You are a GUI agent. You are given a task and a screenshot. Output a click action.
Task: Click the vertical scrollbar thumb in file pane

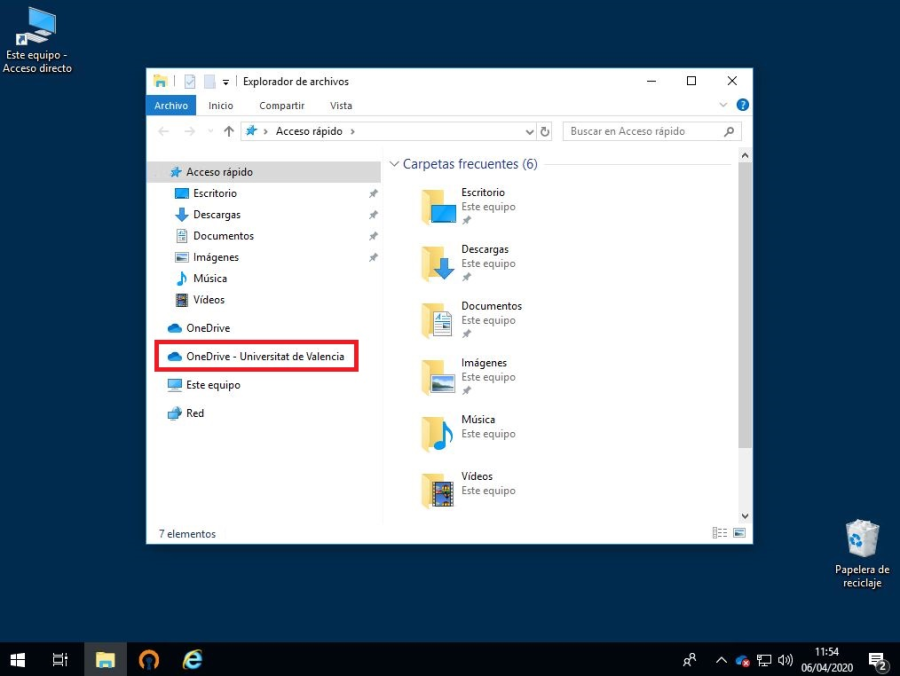coord(744,305)
